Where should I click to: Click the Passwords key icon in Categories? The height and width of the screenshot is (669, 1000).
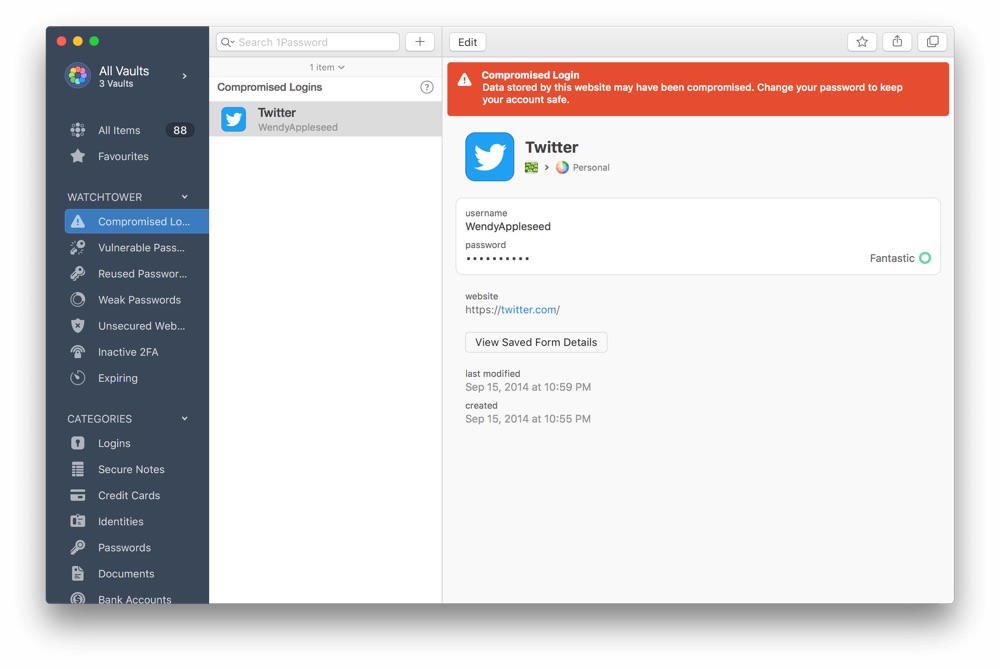tap(78, 548)
